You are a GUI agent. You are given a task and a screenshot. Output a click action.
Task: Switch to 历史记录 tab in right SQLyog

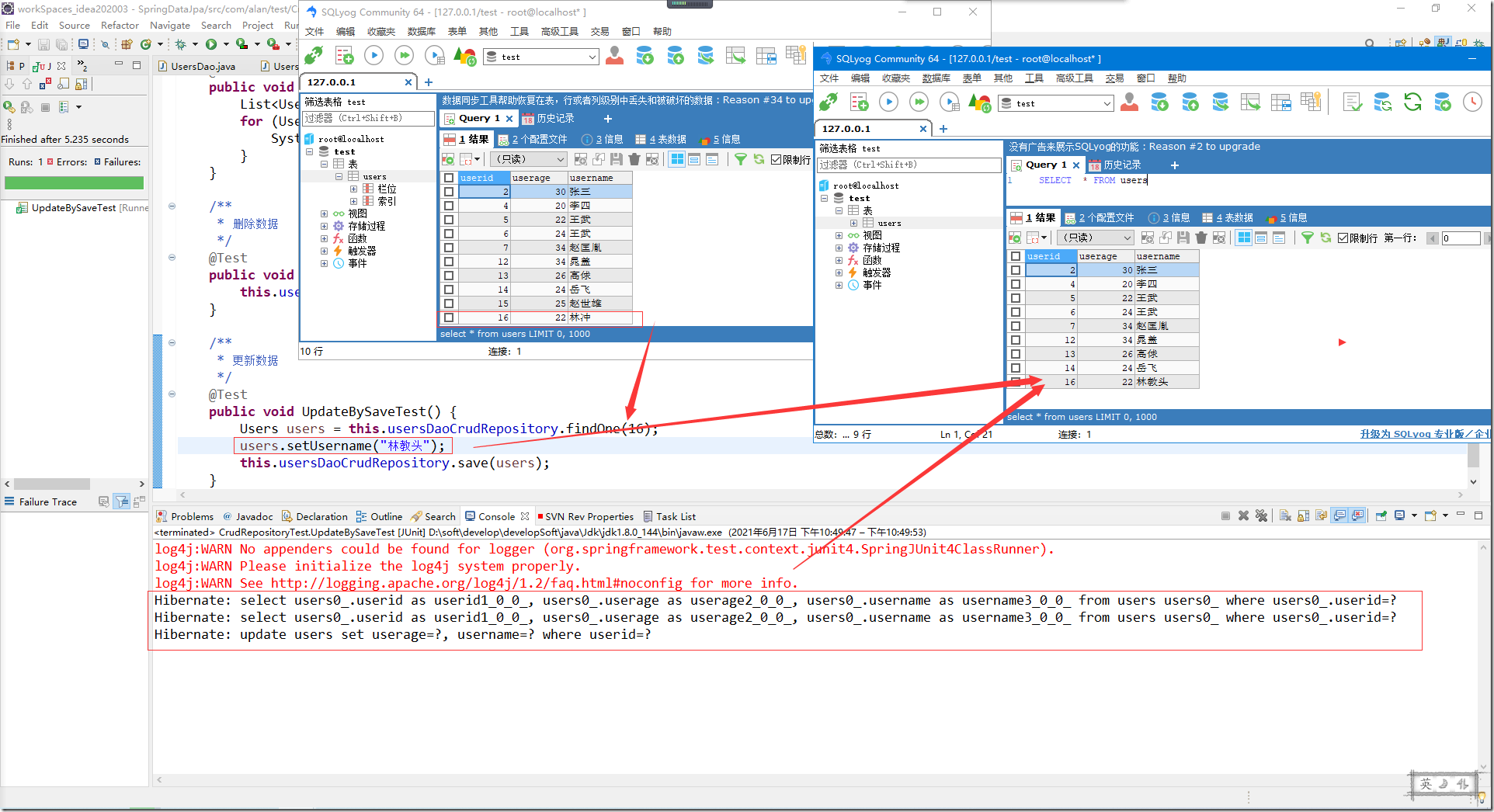point(1115,165)
